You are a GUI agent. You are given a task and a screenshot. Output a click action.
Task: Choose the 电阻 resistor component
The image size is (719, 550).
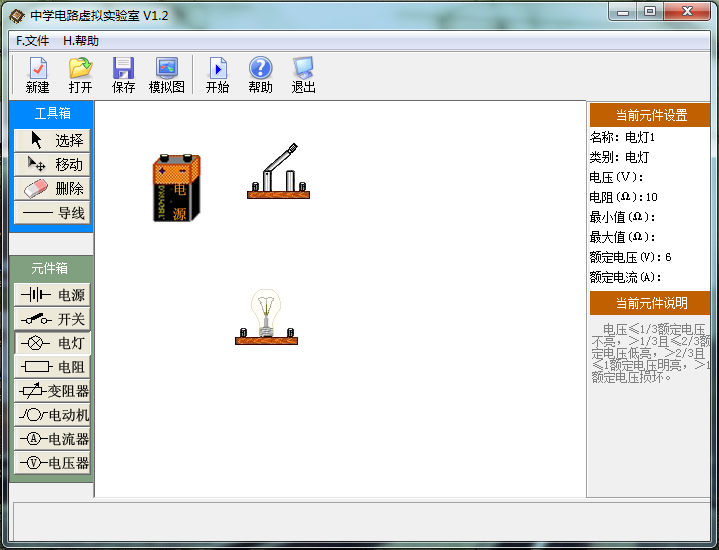(x=53, y=367)
